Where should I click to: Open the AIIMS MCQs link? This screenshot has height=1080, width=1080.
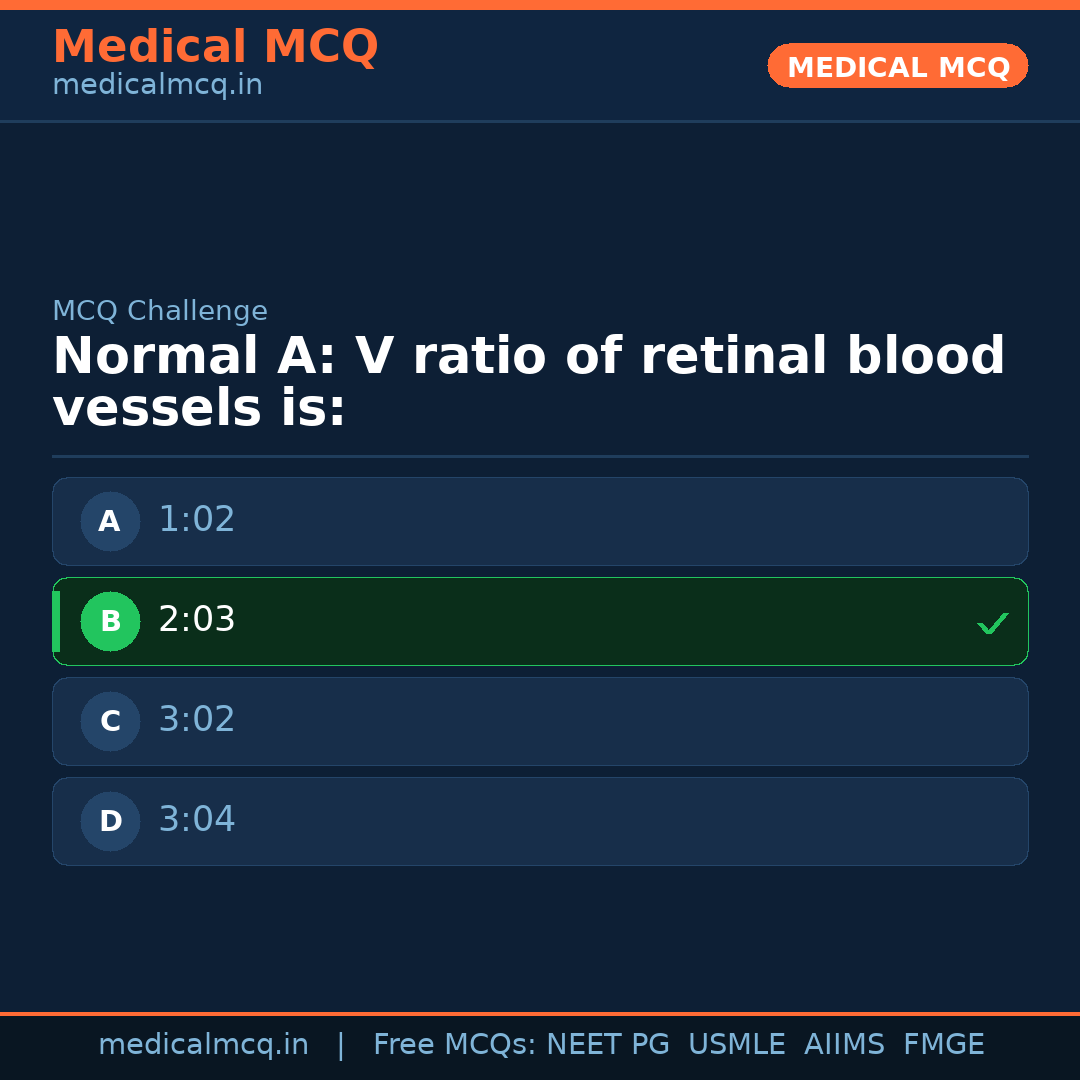(x=845, y=1043)
